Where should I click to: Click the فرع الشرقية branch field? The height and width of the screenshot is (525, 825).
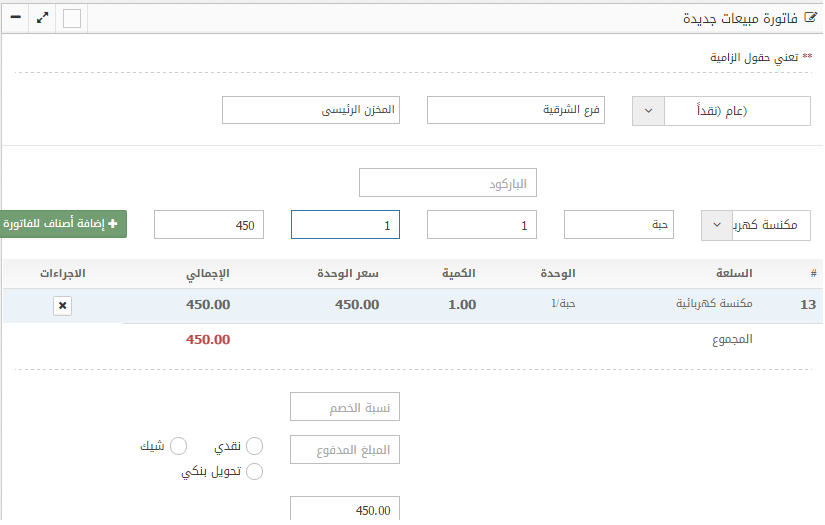click(516, 111)
